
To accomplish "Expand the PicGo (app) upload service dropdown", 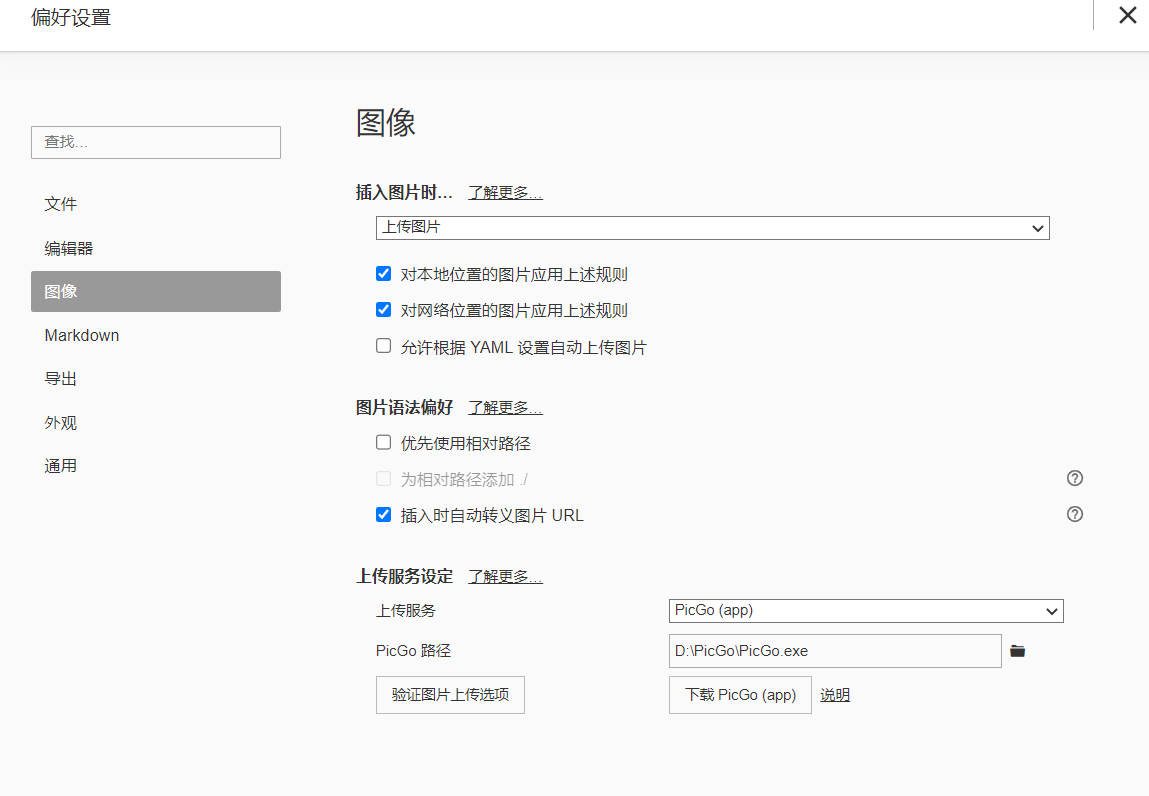I will (865, 611).
